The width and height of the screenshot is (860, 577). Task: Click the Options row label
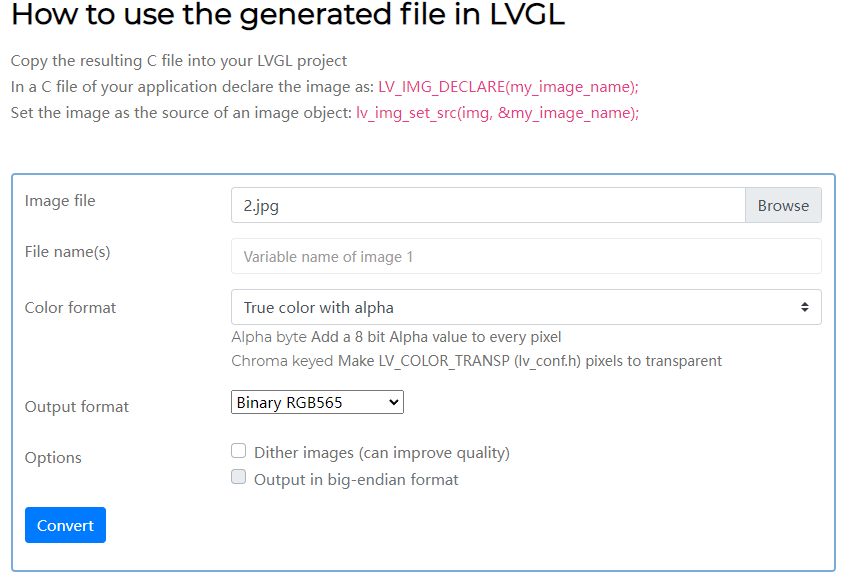53,457
